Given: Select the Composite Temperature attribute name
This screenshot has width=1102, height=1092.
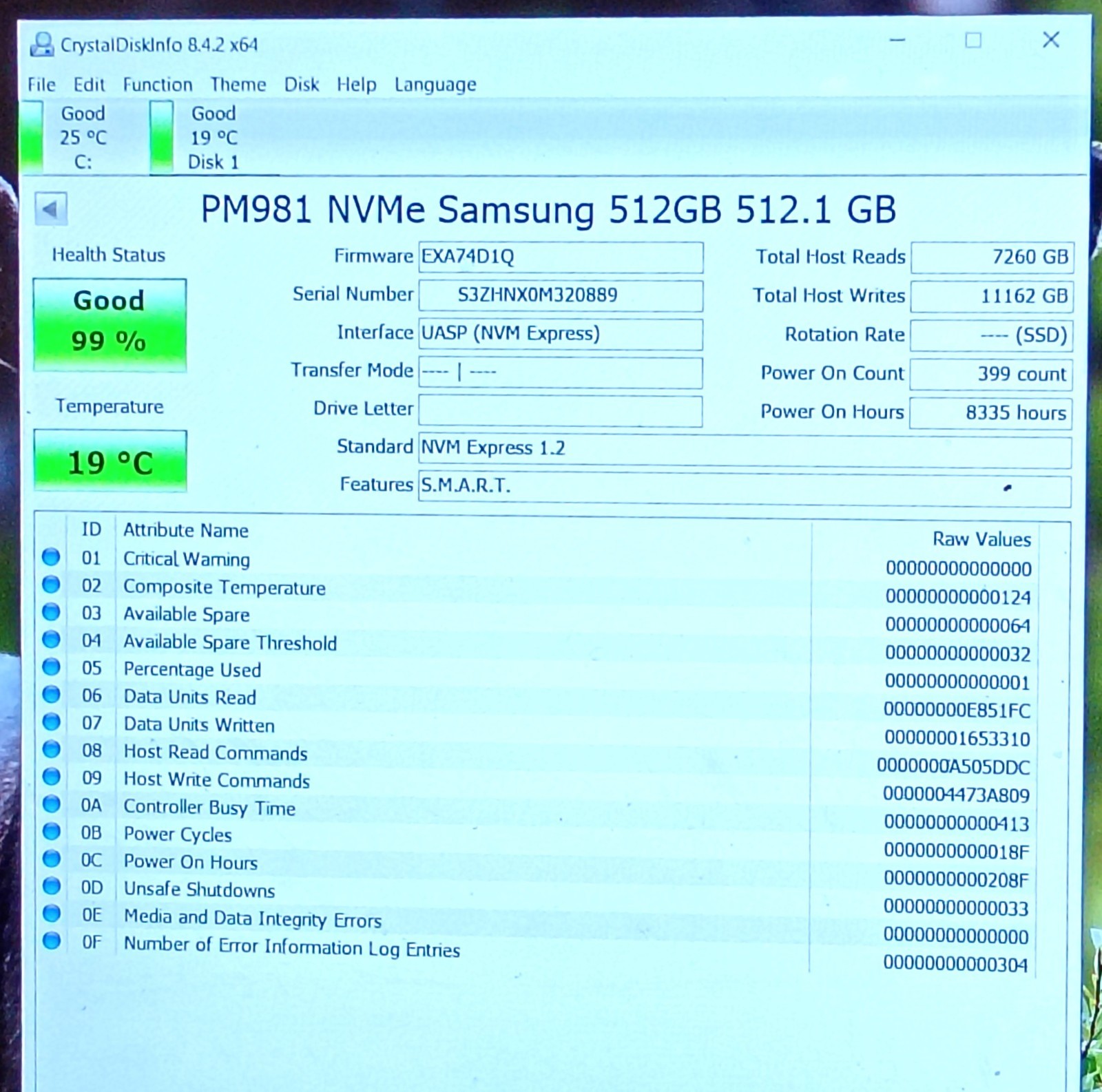Looking at the screenshot, I should 225,587.
